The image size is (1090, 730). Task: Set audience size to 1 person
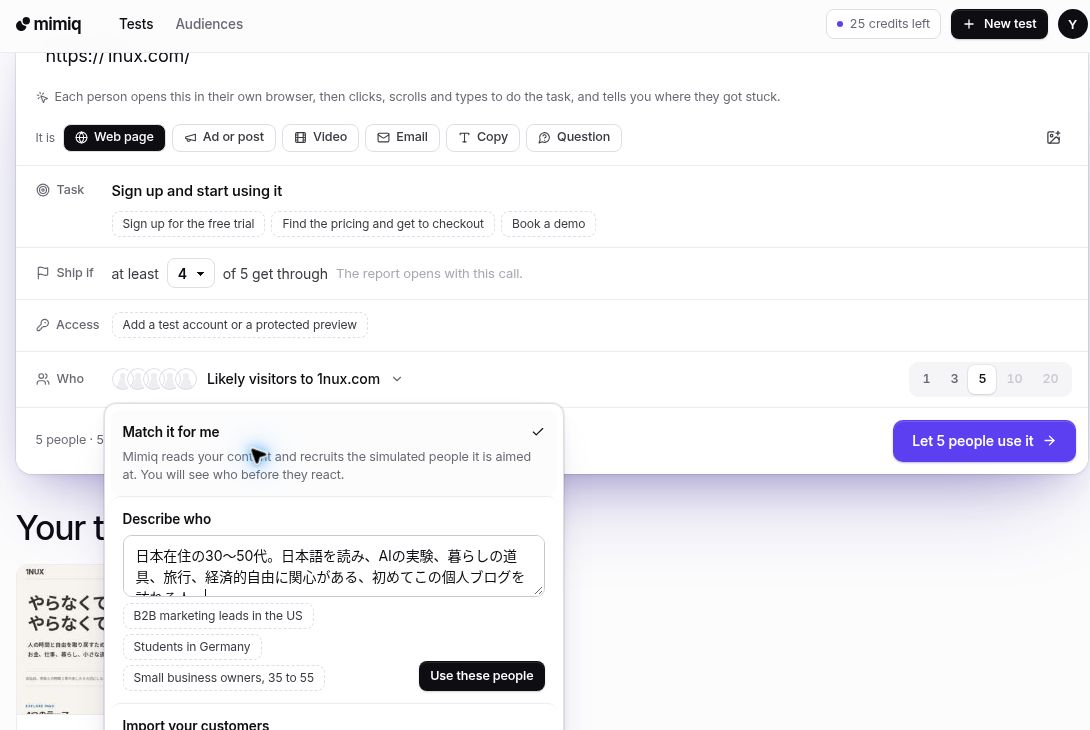(x=926, y=379)
